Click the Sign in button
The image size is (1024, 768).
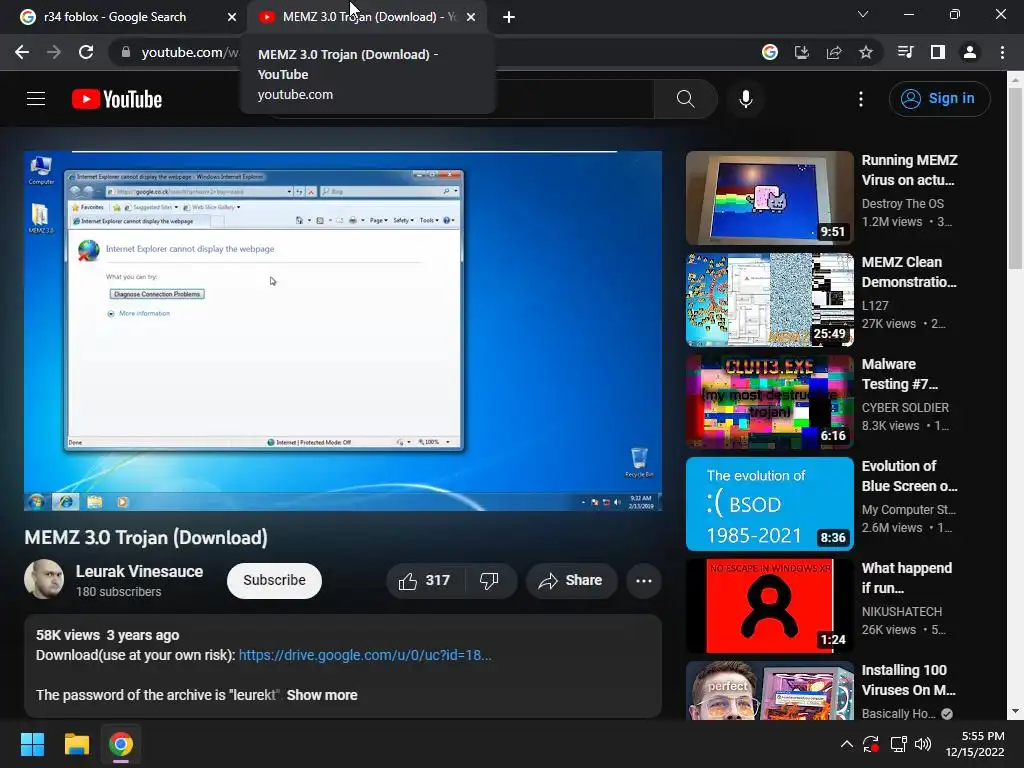(x=939, y=99)
